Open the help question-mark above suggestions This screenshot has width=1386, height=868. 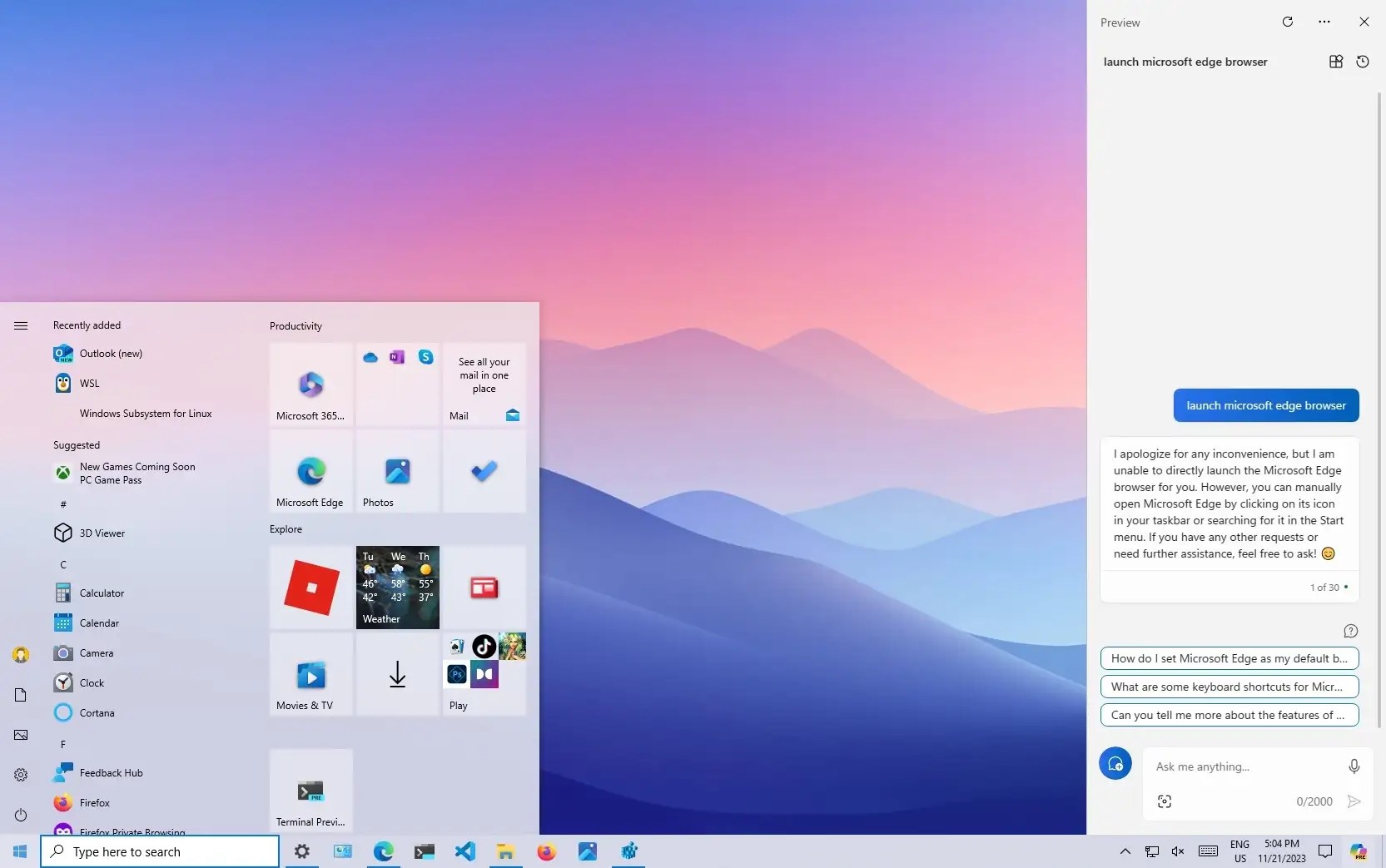tap(1351, 631)
